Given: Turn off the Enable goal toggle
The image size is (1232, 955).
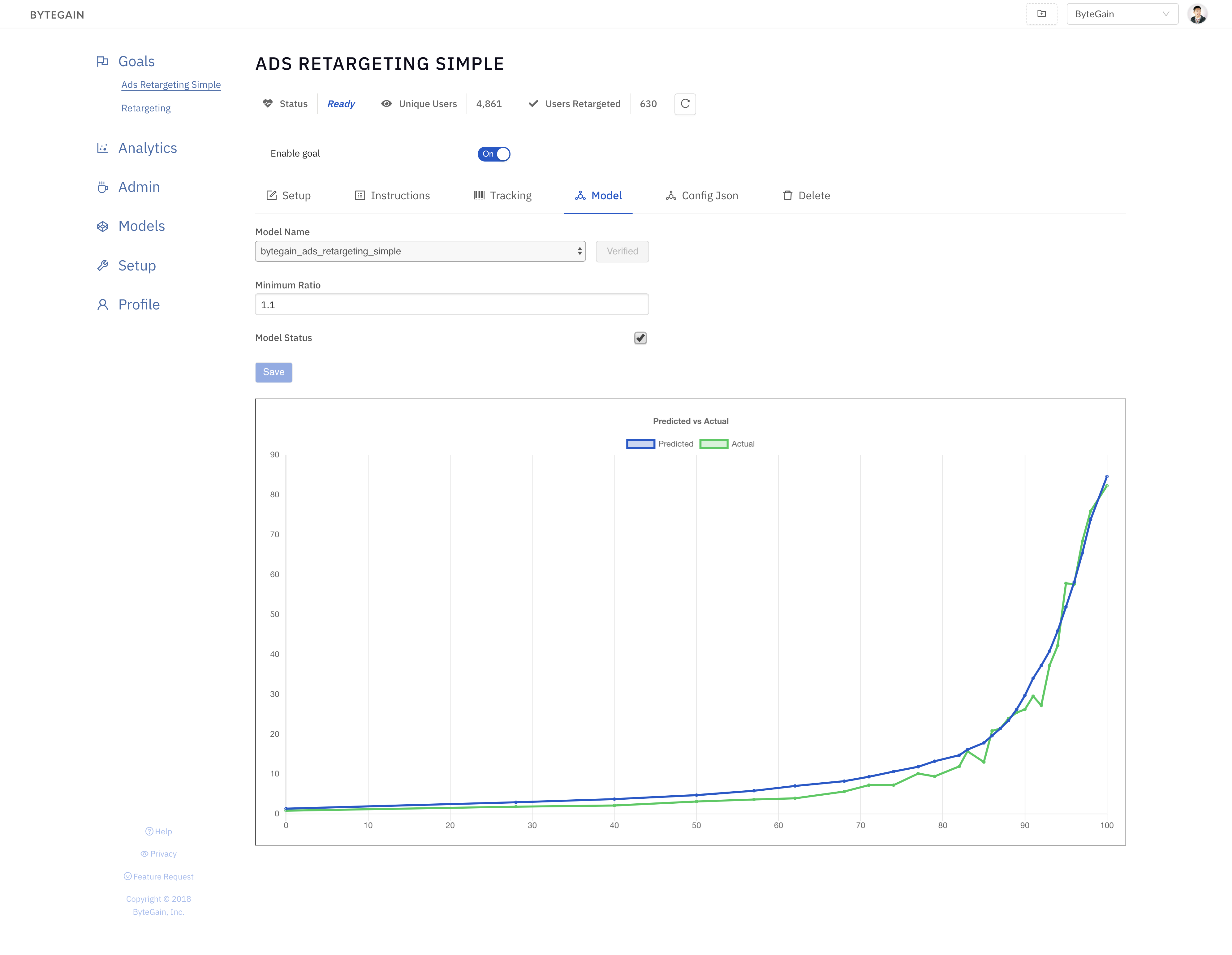Looking at the screenshot, I should tap(494, 153).
